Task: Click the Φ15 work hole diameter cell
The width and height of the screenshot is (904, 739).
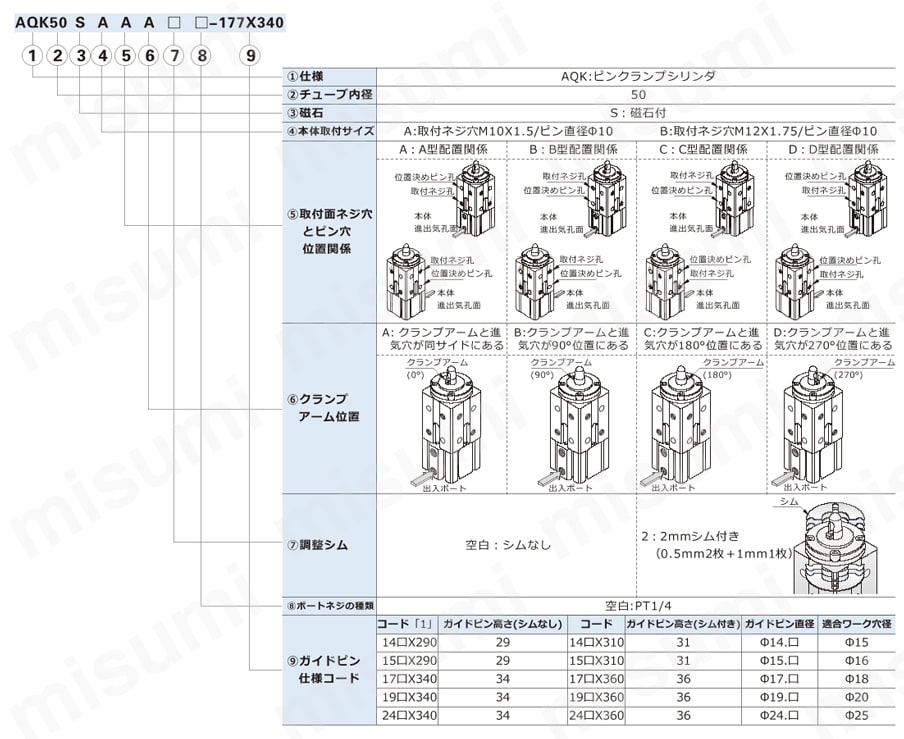Action: 856,642
